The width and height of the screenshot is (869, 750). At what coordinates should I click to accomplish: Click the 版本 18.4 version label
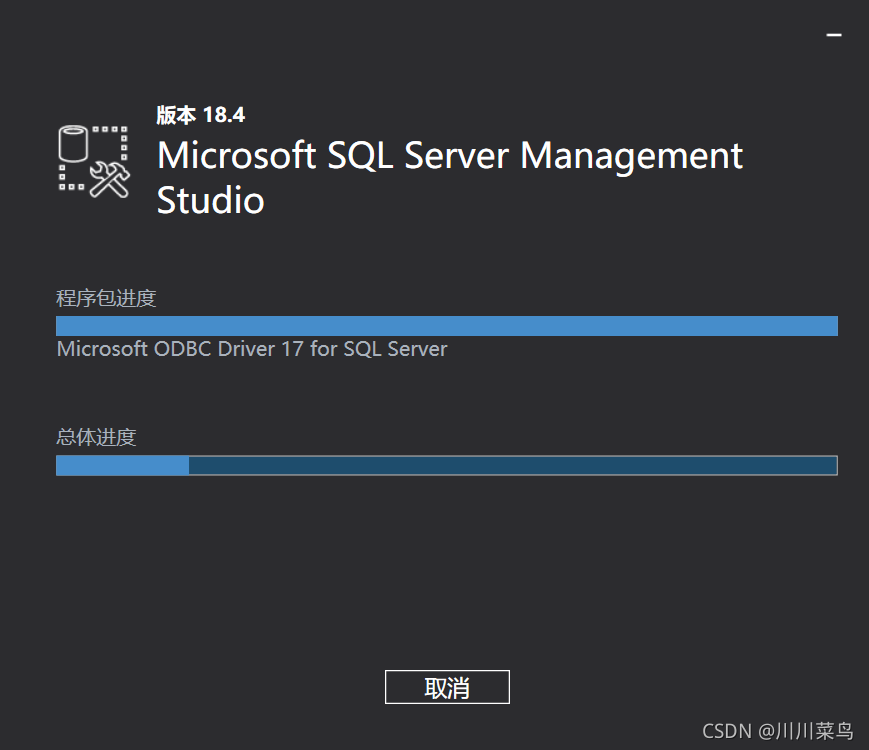pyautogui.click(x=201, y=115)
